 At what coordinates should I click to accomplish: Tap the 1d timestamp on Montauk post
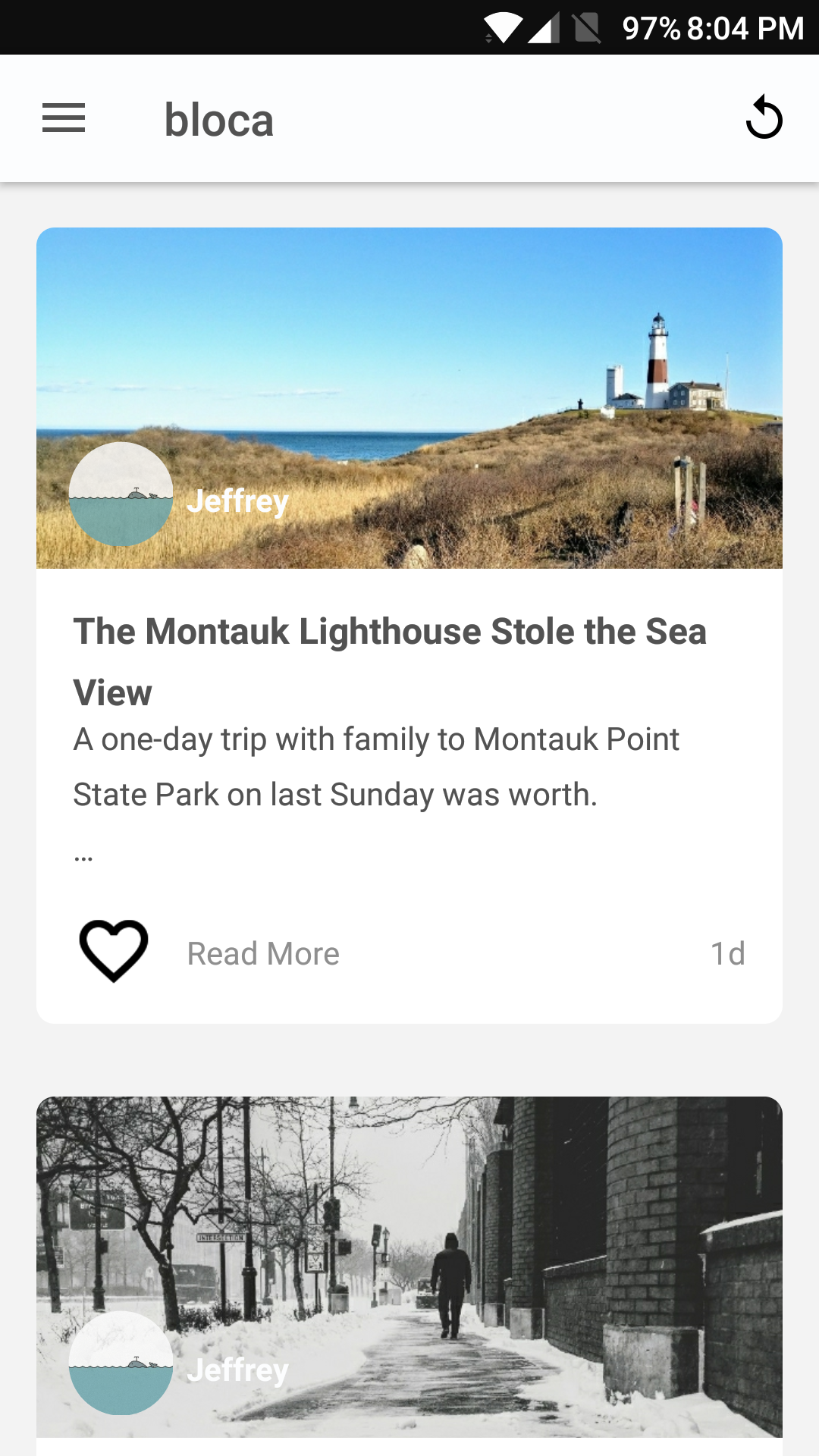click(727, 953)
